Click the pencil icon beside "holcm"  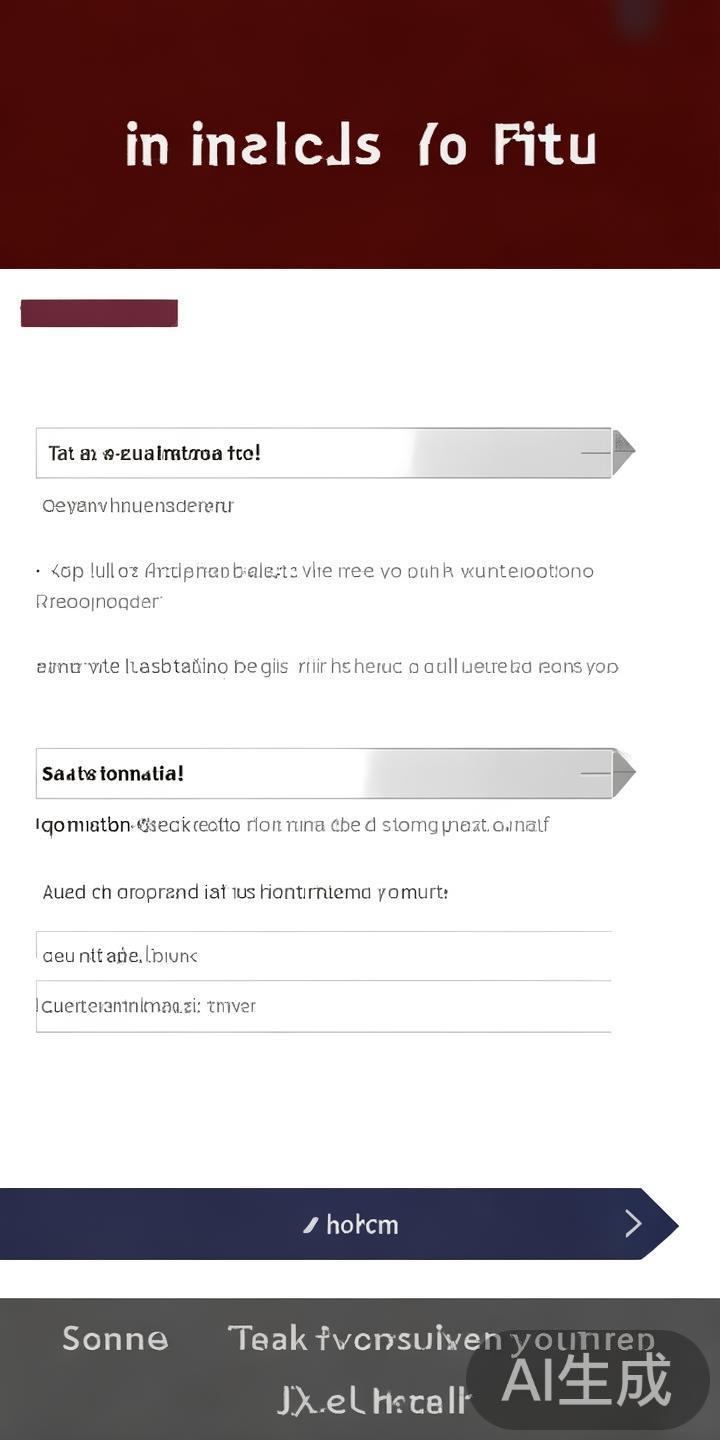coord(311,1225)
